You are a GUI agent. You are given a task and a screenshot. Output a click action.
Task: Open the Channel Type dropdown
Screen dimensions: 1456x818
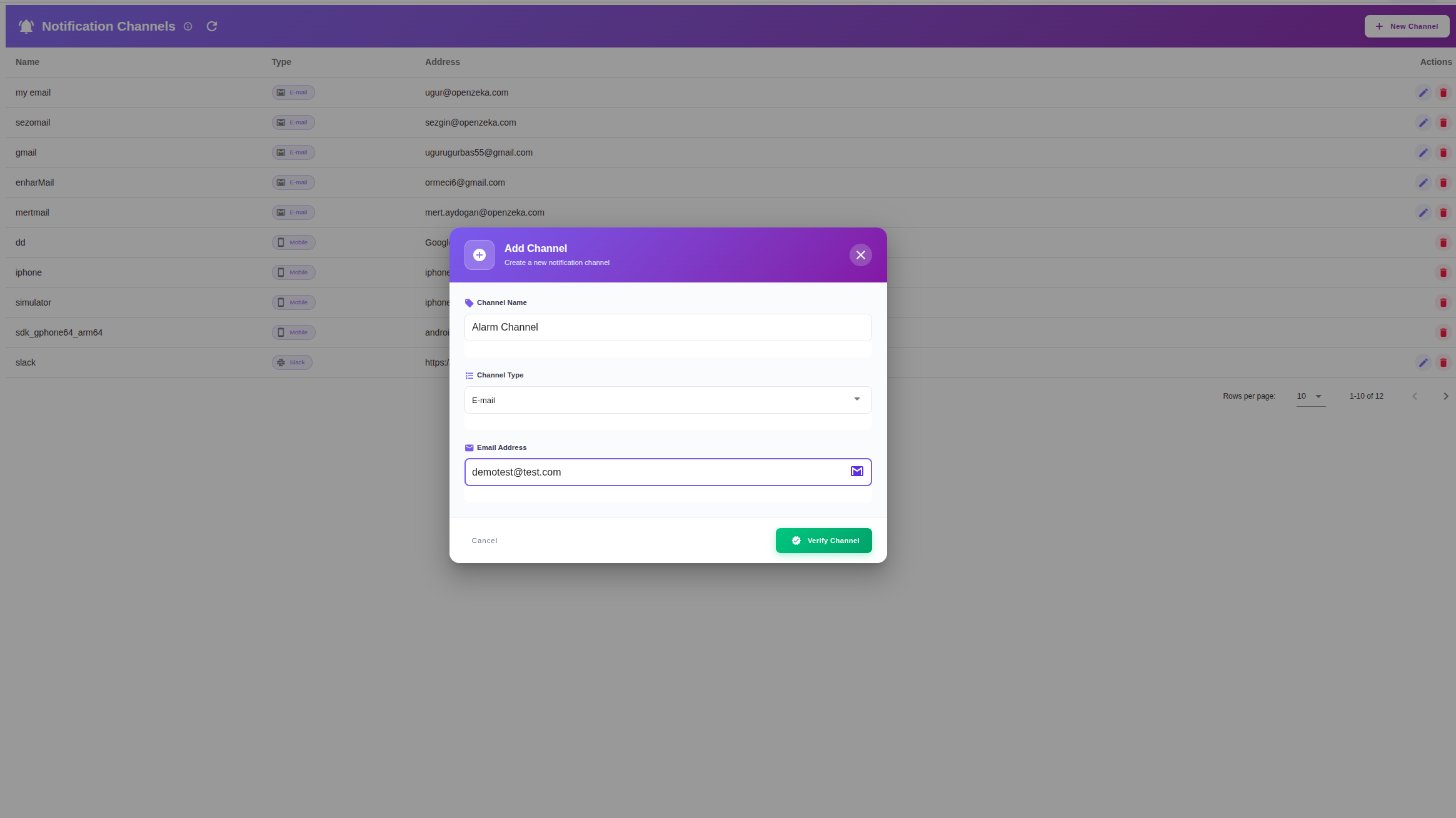point(668,400)
